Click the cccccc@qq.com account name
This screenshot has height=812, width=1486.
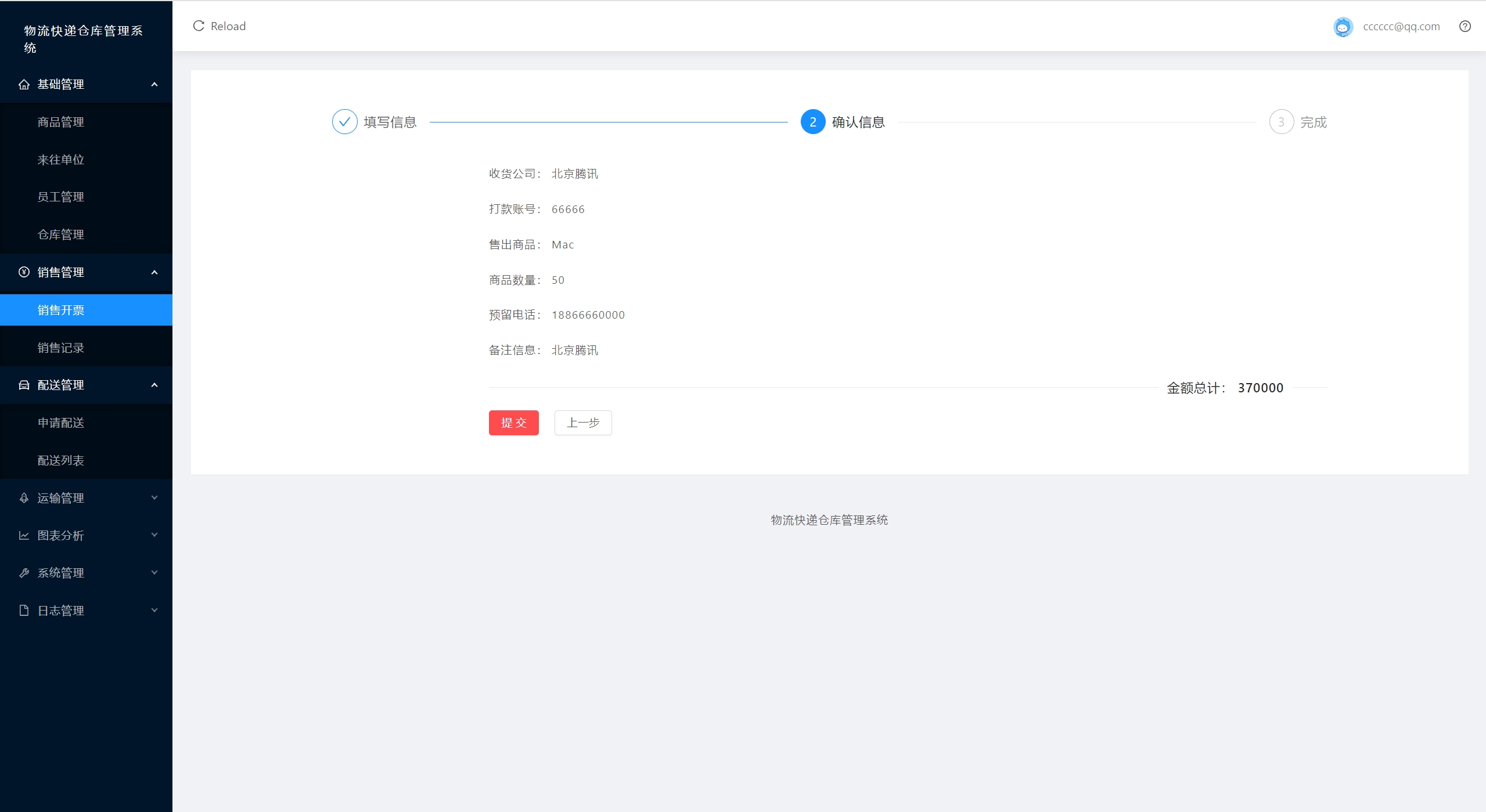point(1401,27)
